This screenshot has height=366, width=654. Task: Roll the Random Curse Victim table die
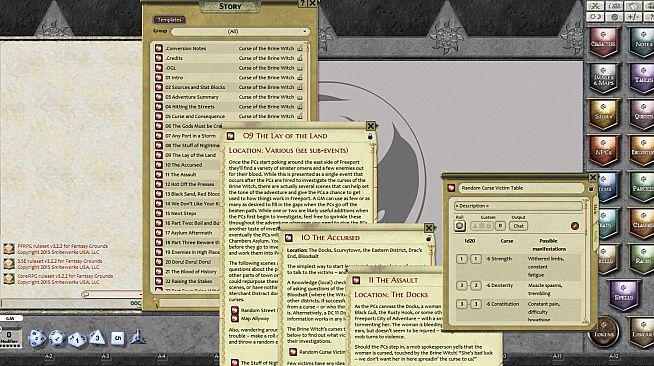(x=459, y=226)
